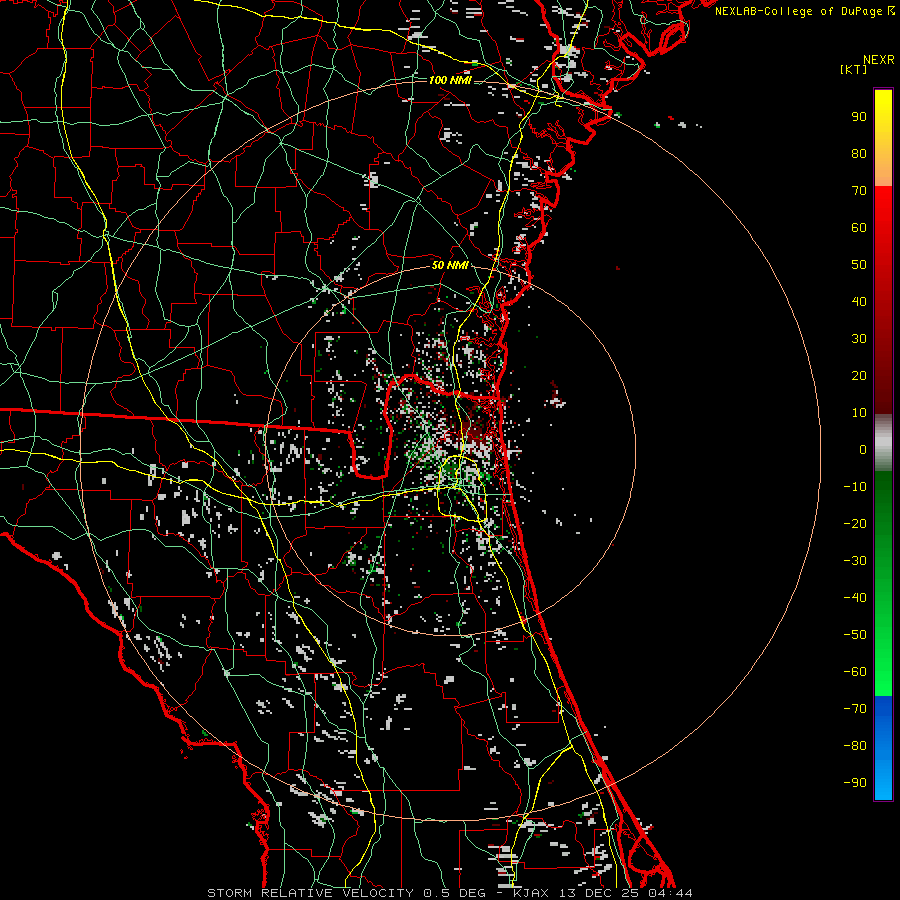Click the 0 value on the velocity scale
Viewport: 900px width, 900px height.
[x=862, y=450]
